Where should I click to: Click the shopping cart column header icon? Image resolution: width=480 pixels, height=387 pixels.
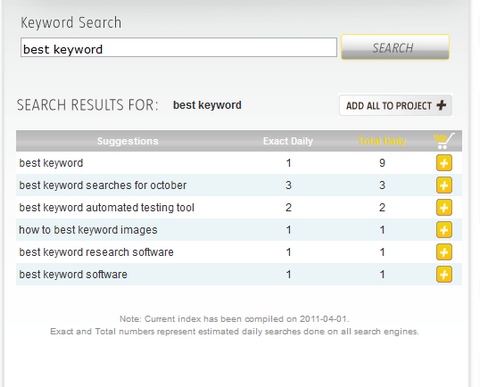(444, 141)
